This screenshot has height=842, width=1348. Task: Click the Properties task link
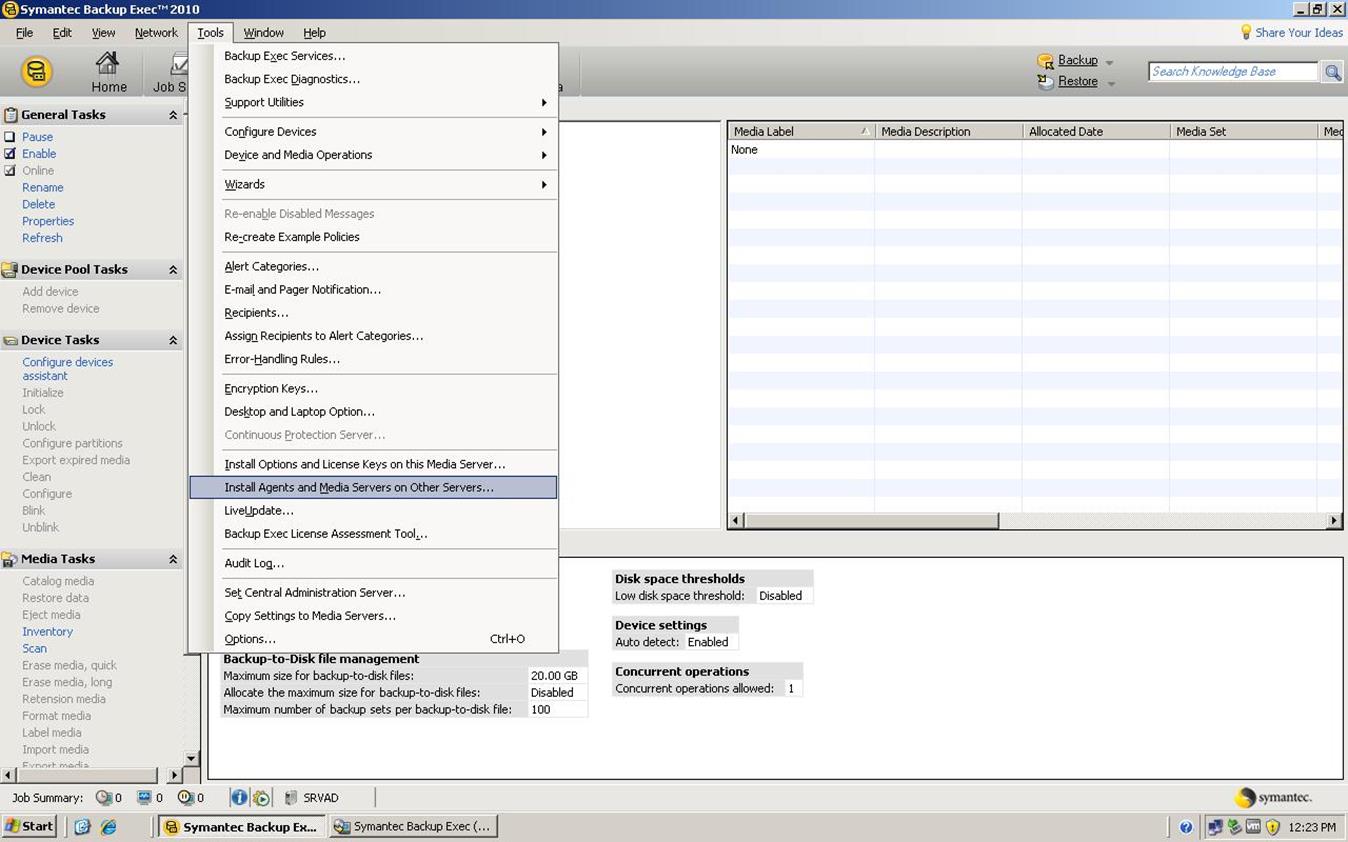pyautogui.click(x=48, y=222)
